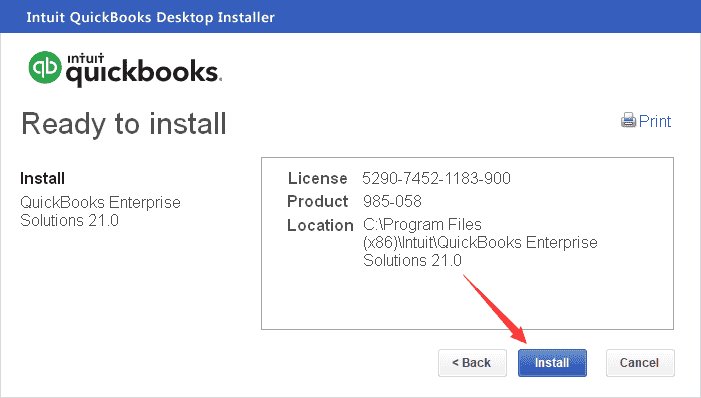Cancel the QuickBooks installation
The height and width of the screenshot is (398, 701).
pos(640,363)
